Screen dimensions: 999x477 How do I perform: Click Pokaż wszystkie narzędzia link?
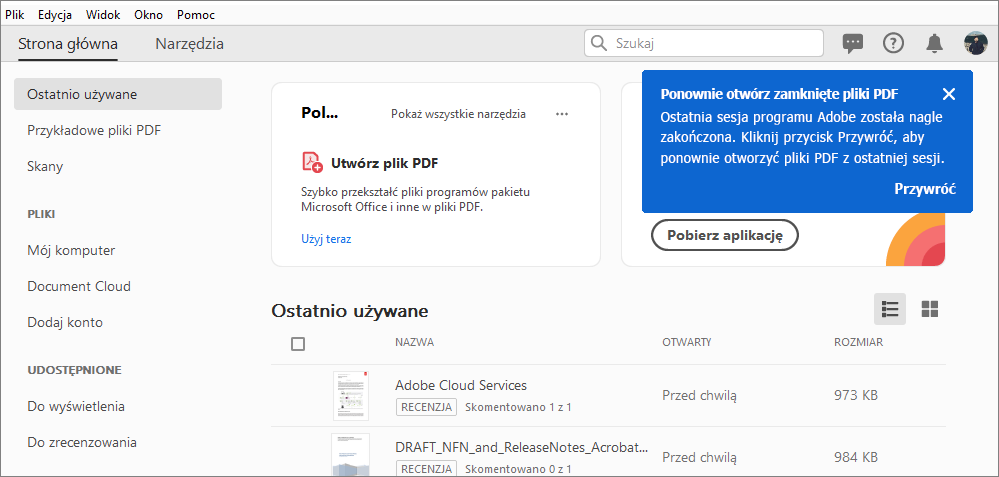(x=458, y=114)
